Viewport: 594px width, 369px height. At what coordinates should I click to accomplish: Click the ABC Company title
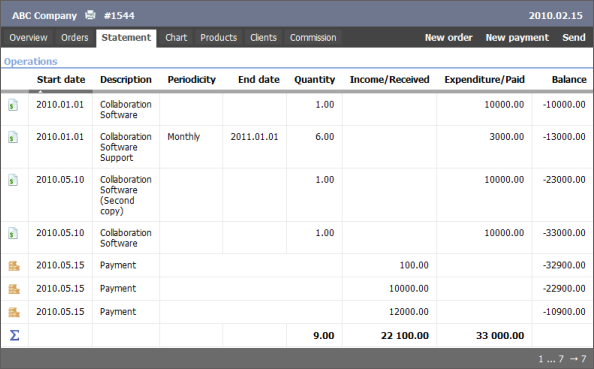tap(44, 16)
